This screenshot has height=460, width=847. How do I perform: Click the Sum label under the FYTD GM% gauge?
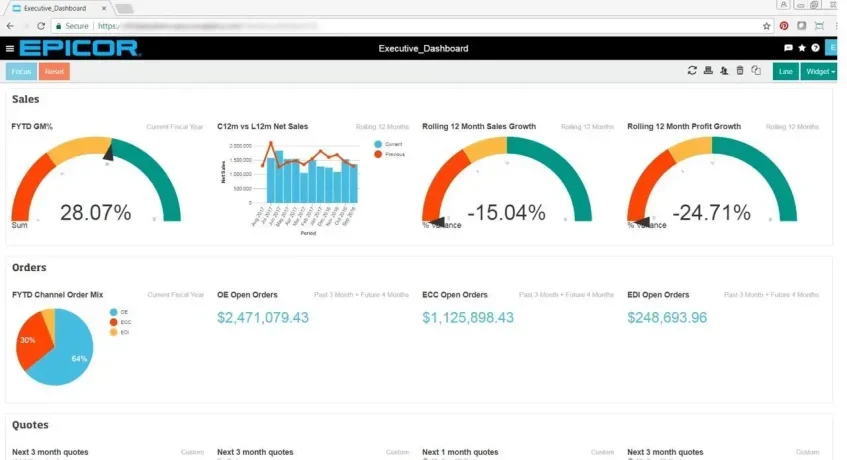coord(19,225)
